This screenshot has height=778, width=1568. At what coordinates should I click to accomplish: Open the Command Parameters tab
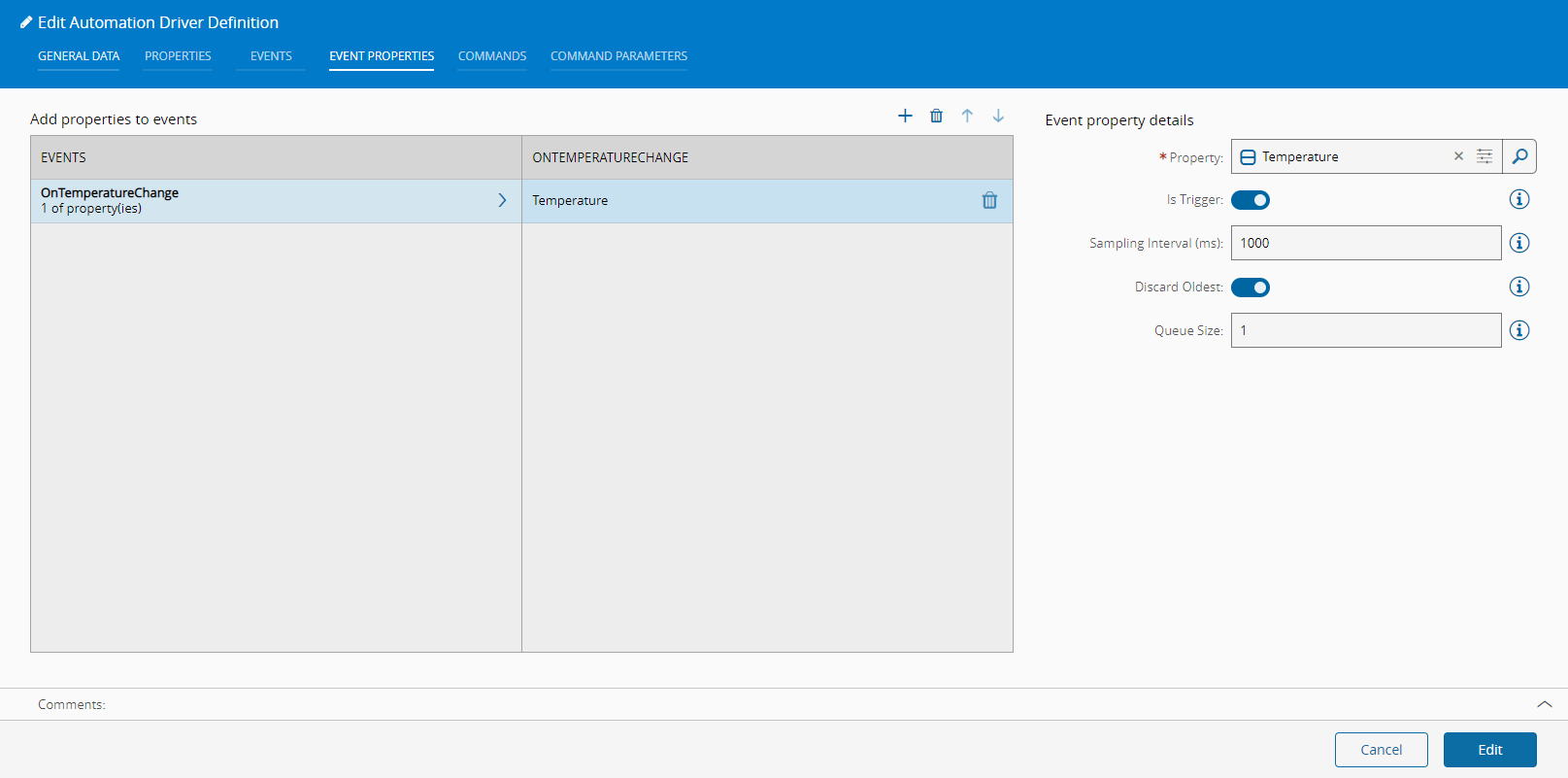pos(618,56)
